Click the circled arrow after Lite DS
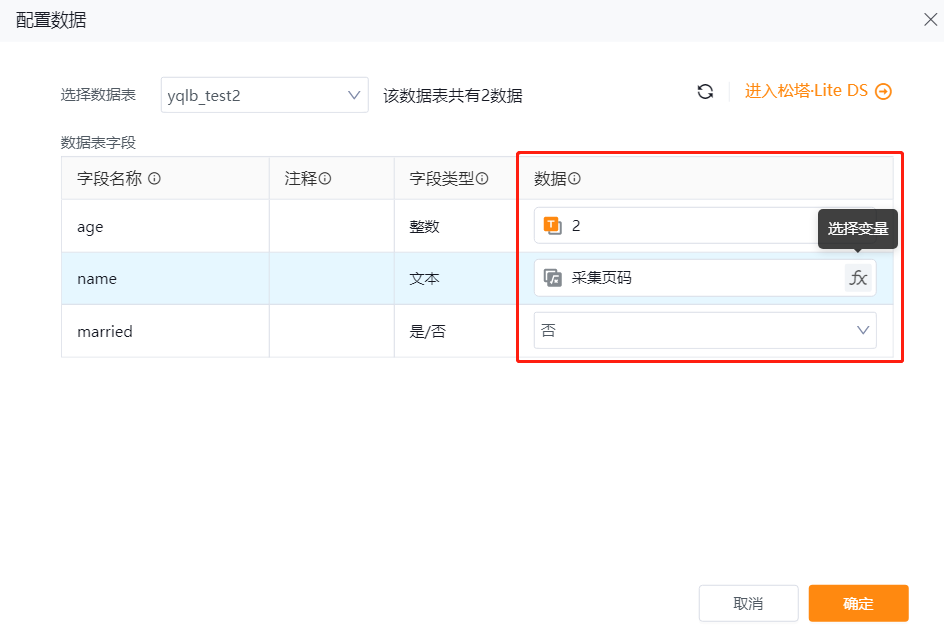 point(883,92)
